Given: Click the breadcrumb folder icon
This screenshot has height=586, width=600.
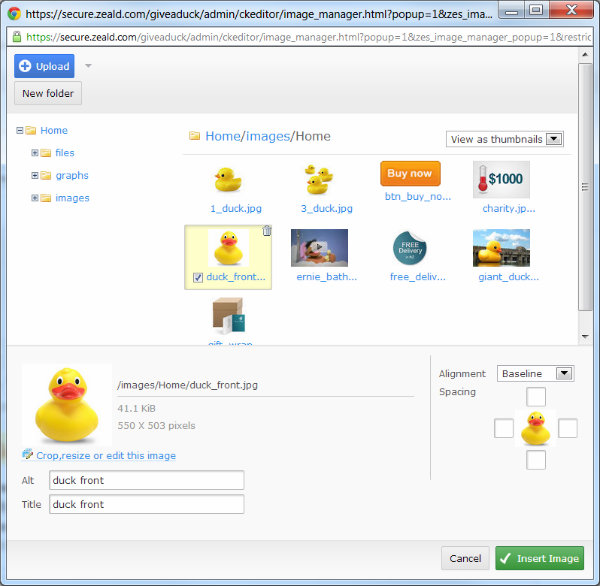Looking at the screenshot, I should click(194, 135).
